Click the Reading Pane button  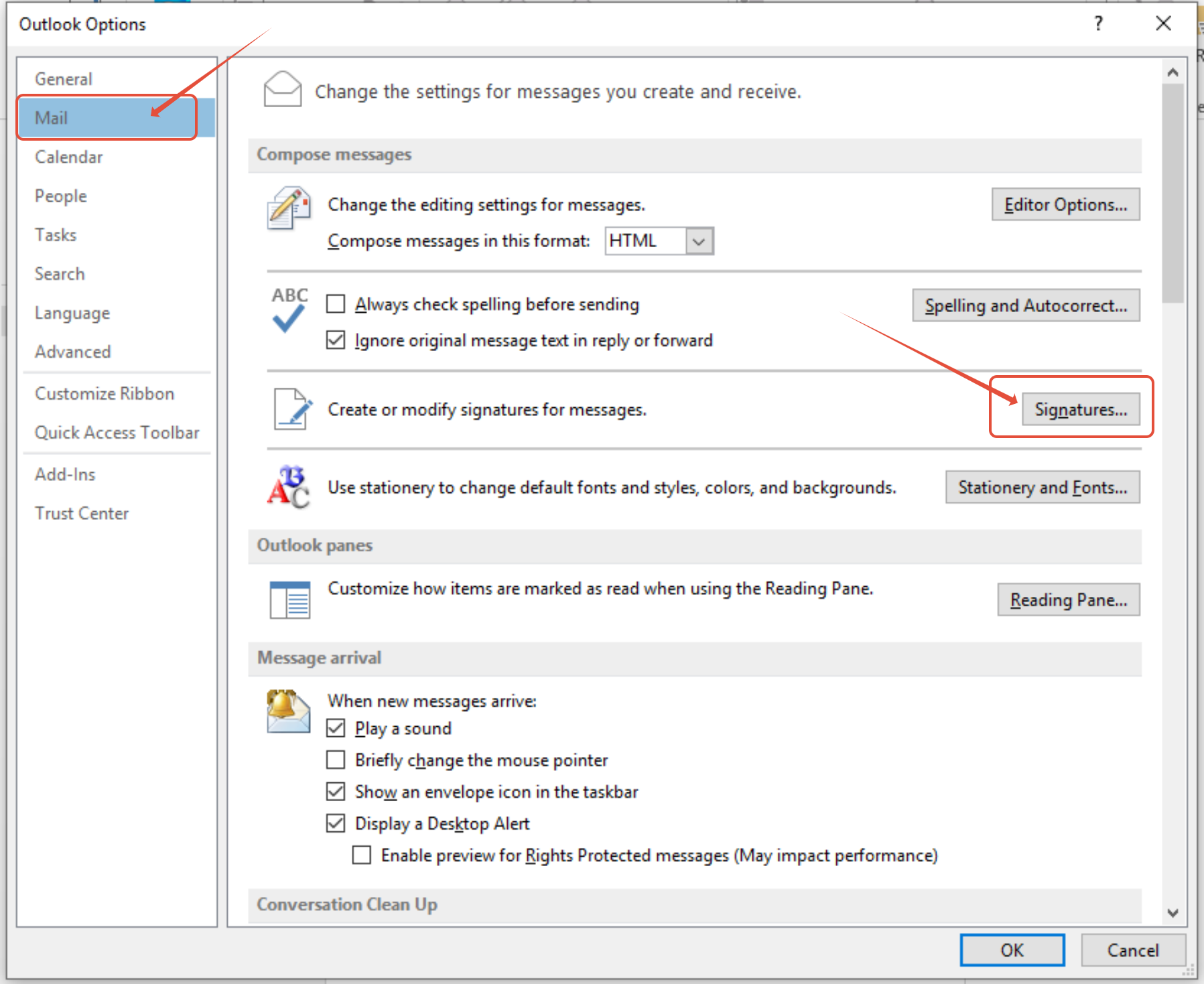[x=1069, y=600]
